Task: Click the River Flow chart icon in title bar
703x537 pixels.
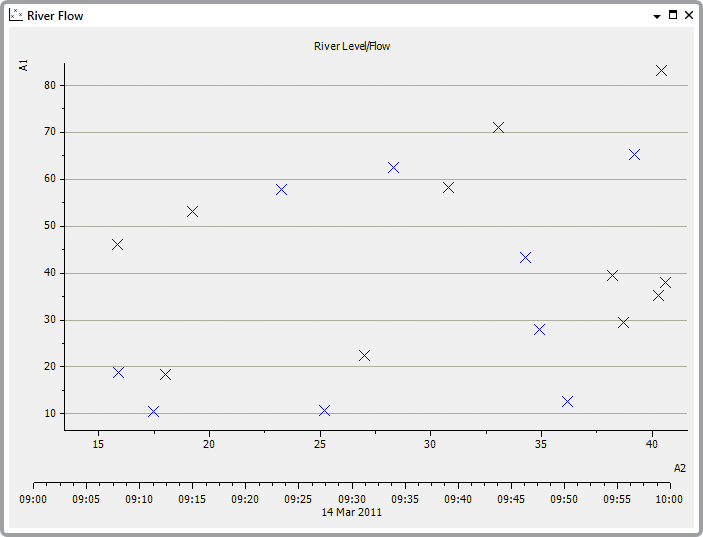Action: coord(16,15)
